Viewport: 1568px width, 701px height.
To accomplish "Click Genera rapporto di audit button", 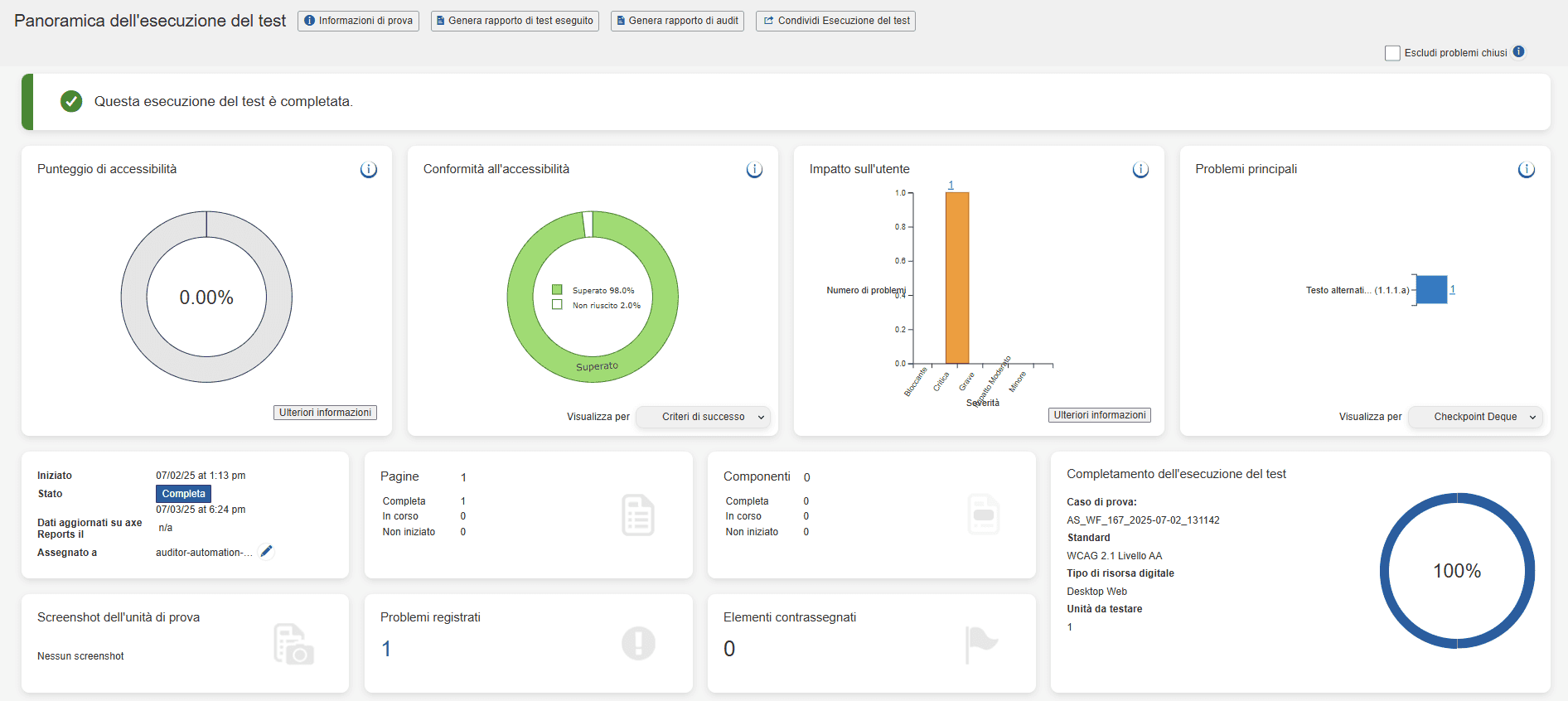I will (677, 21).
